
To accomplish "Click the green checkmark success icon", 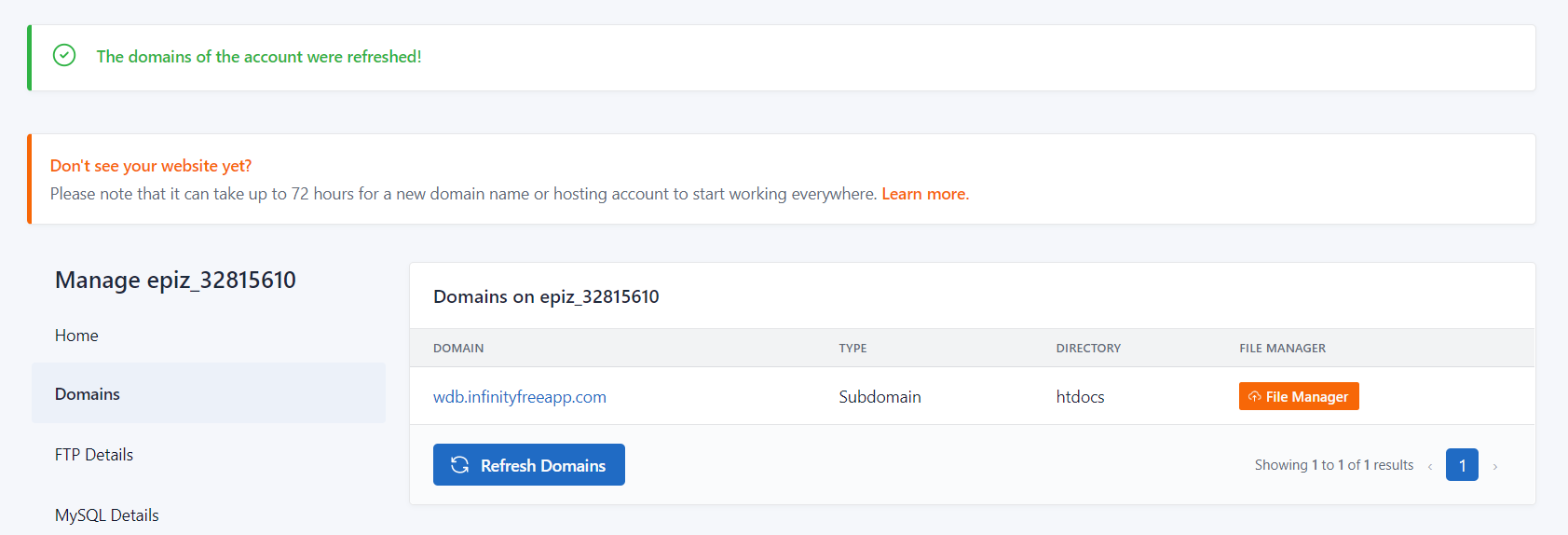I will (64, 56).
